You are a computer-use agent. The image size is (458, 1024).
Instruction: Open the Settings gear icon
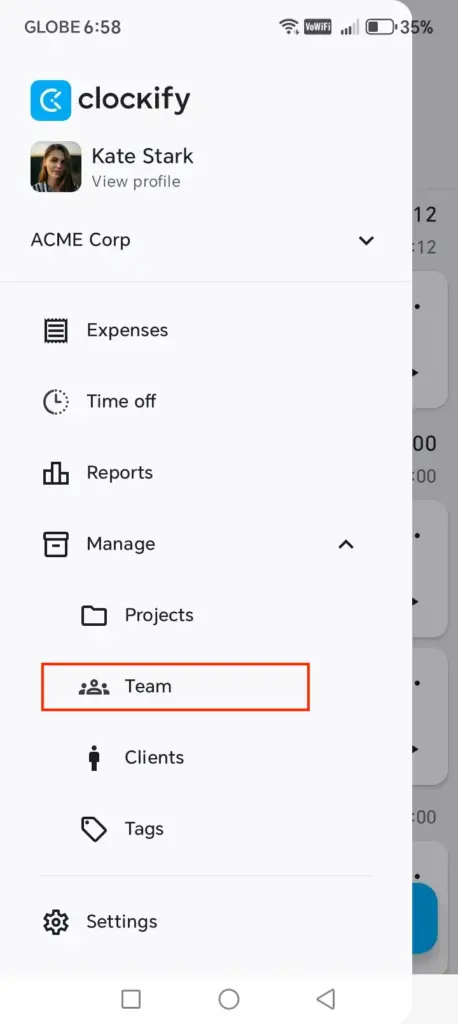(x=56, y=922)
